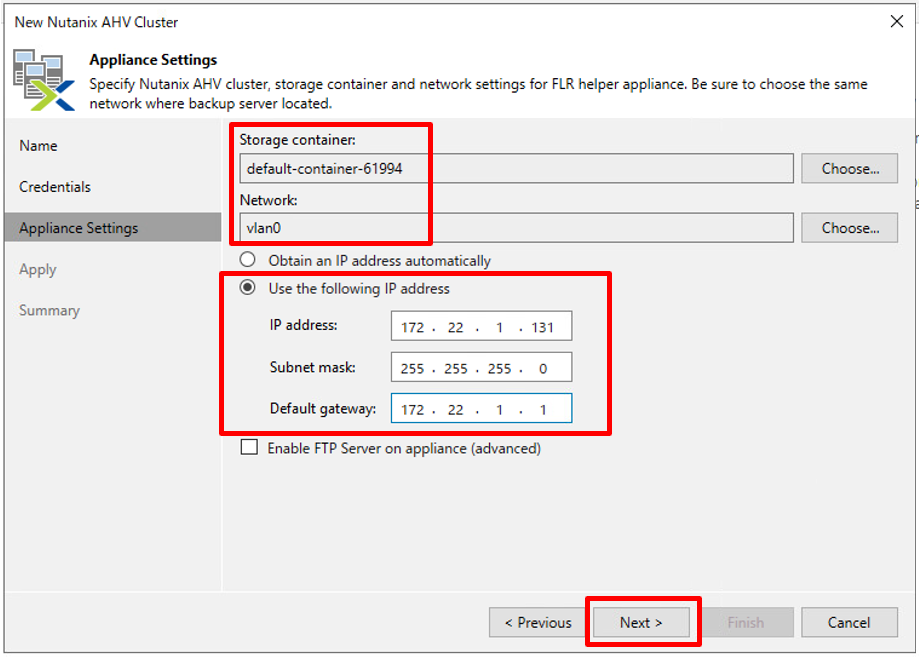Screen dimensions: 919x657
Task: Go to the Apply wizard step
Action: pos(38,270)
